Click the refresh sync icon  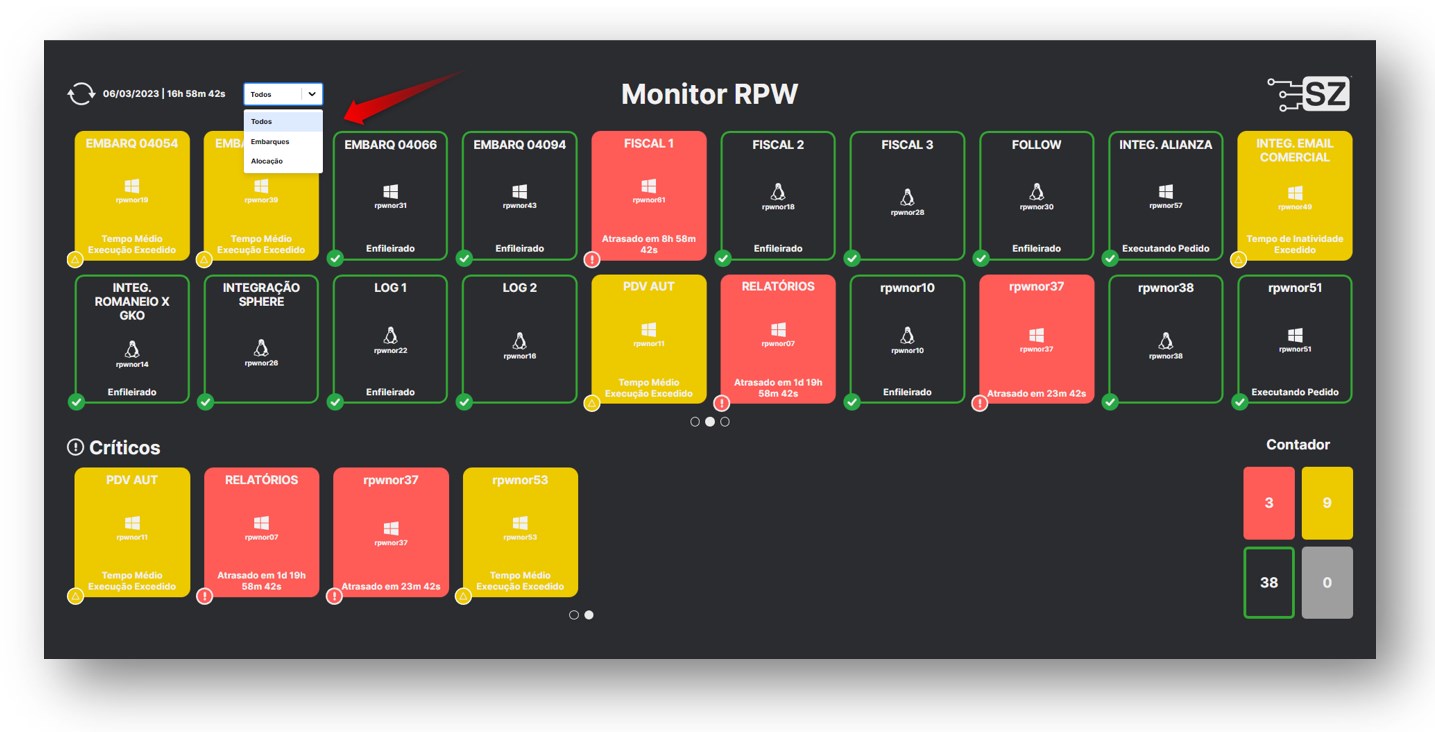[81, 94]
